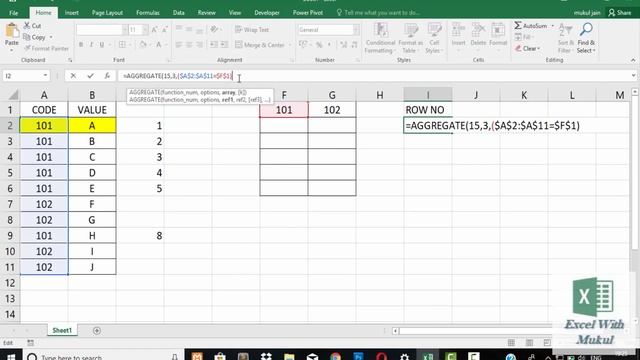Click the yellow cell with value A
640x360 pixels.
92,126
